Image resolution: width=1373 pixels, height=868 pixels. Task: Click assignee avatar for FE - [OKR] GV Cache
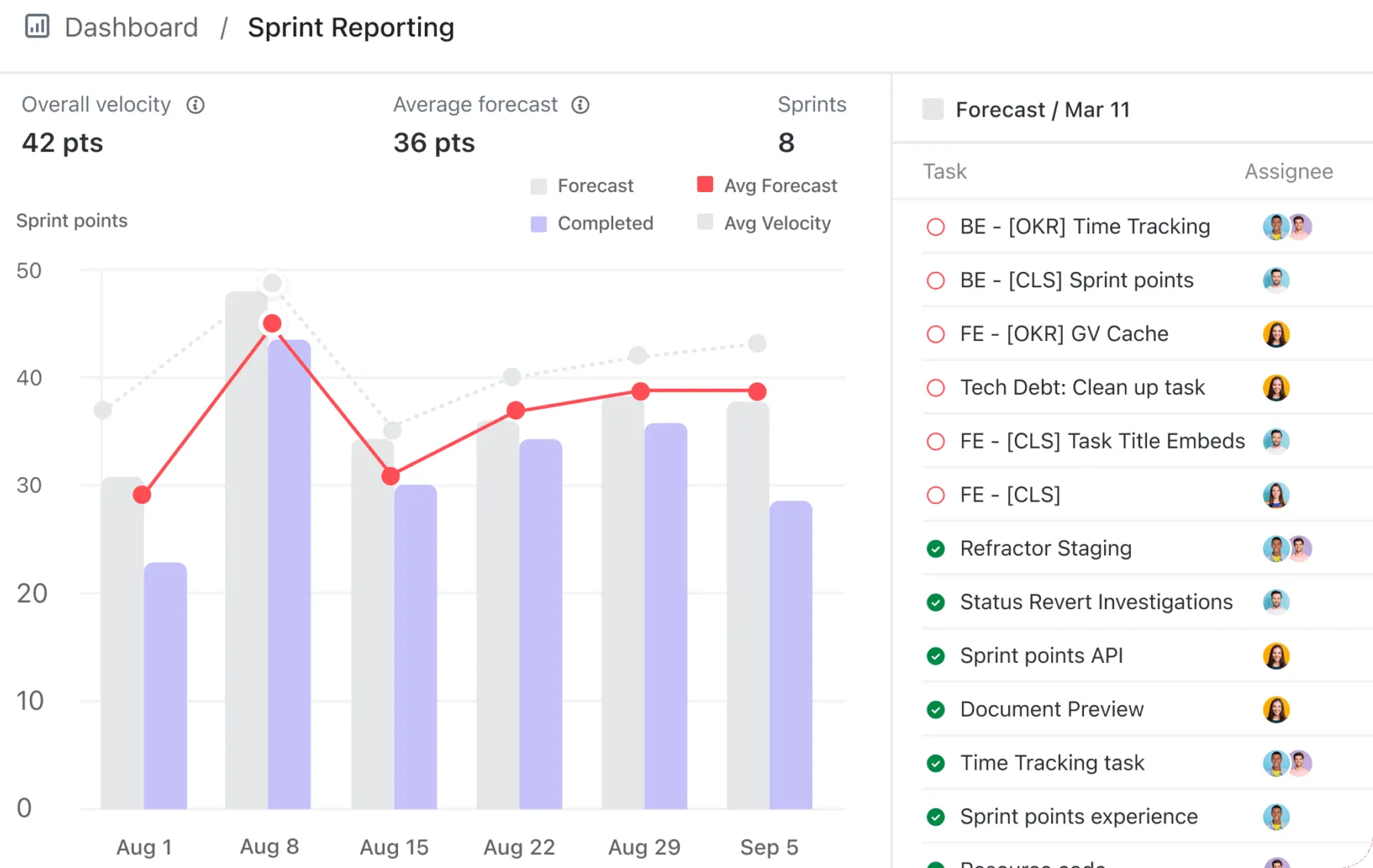1276,334
